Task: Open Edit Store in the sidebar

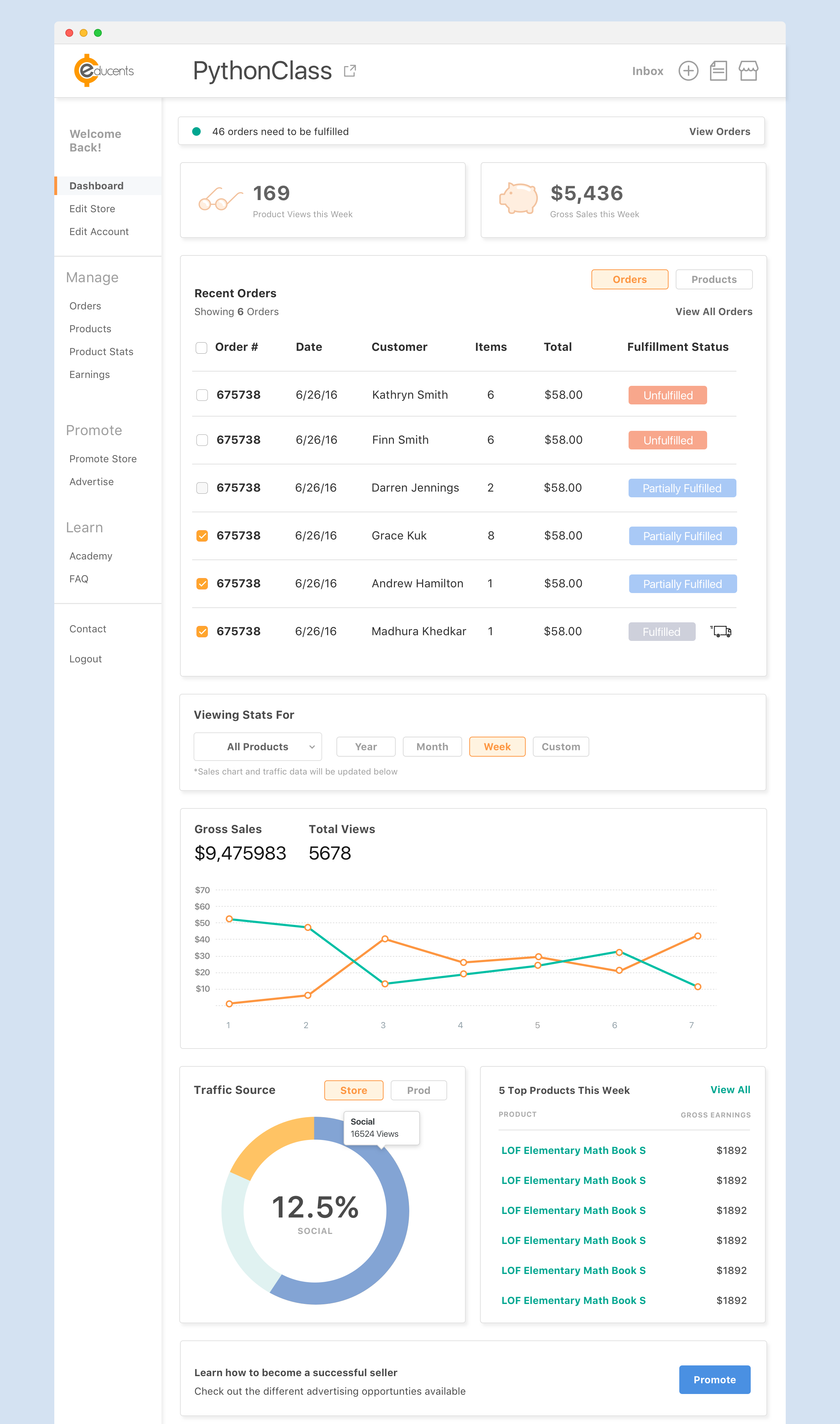Action: [x=92, y=209]
